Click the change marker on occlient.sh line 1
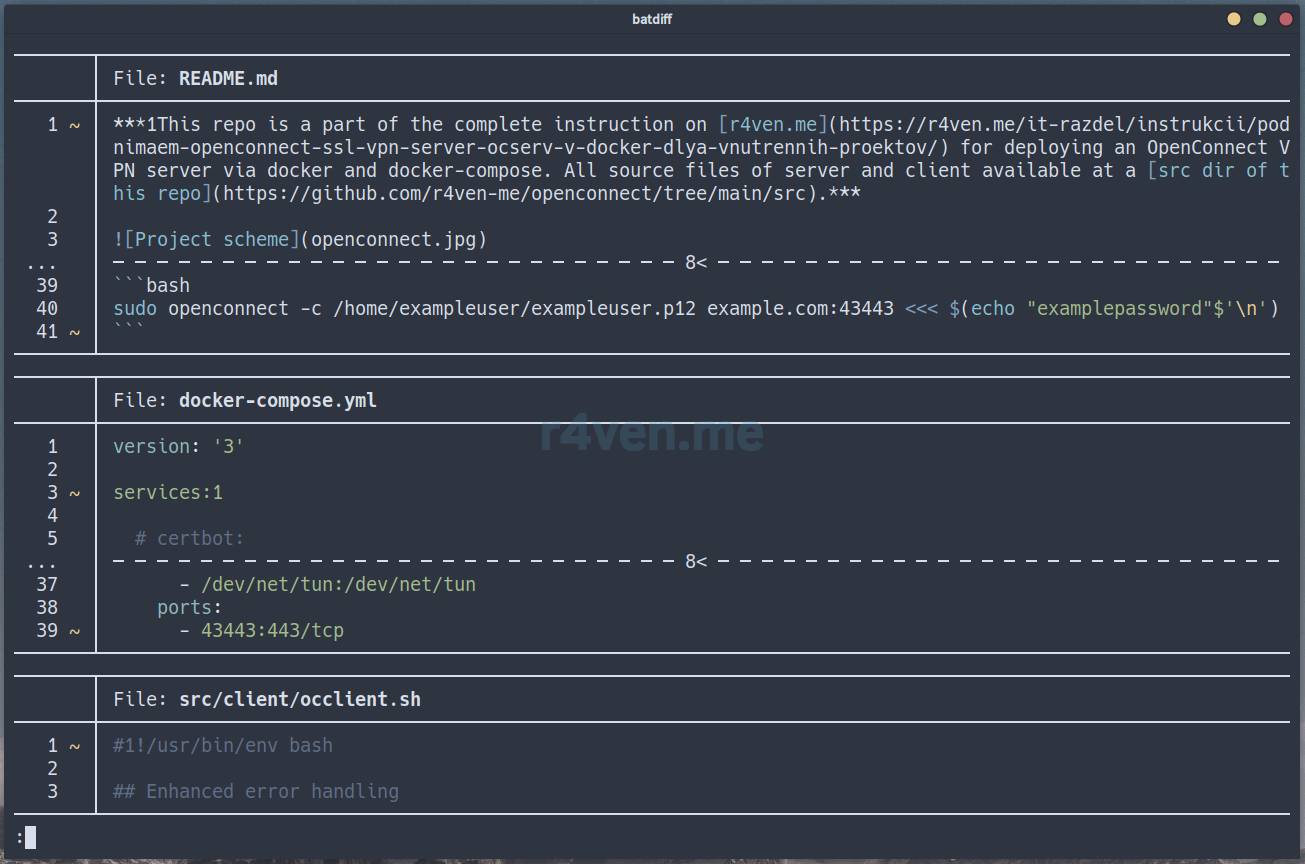Viewport: 1305px width, 864px height. point(74,746)
